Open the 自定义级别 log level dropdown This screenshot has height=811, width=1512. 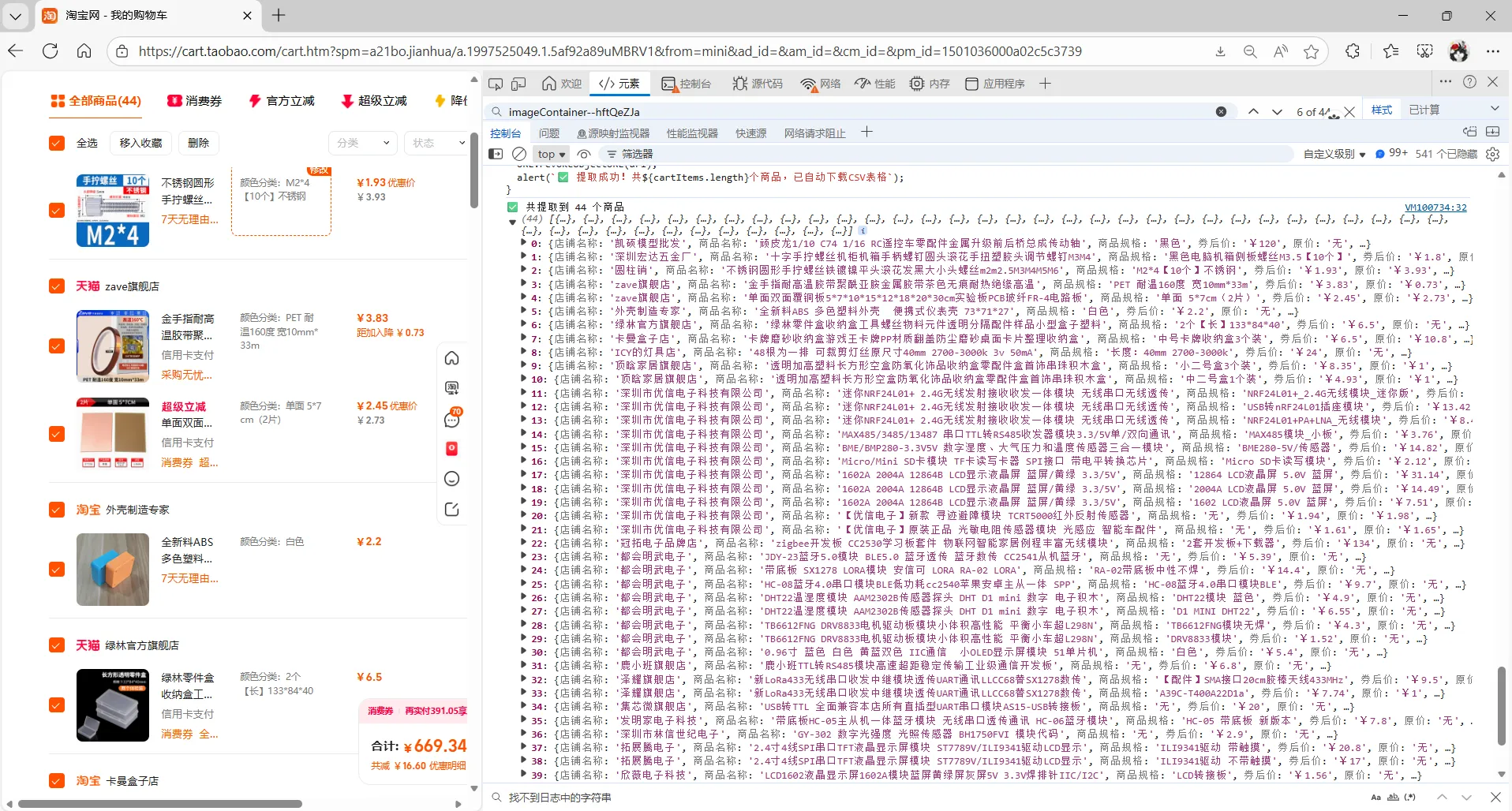click(1334, 155)
